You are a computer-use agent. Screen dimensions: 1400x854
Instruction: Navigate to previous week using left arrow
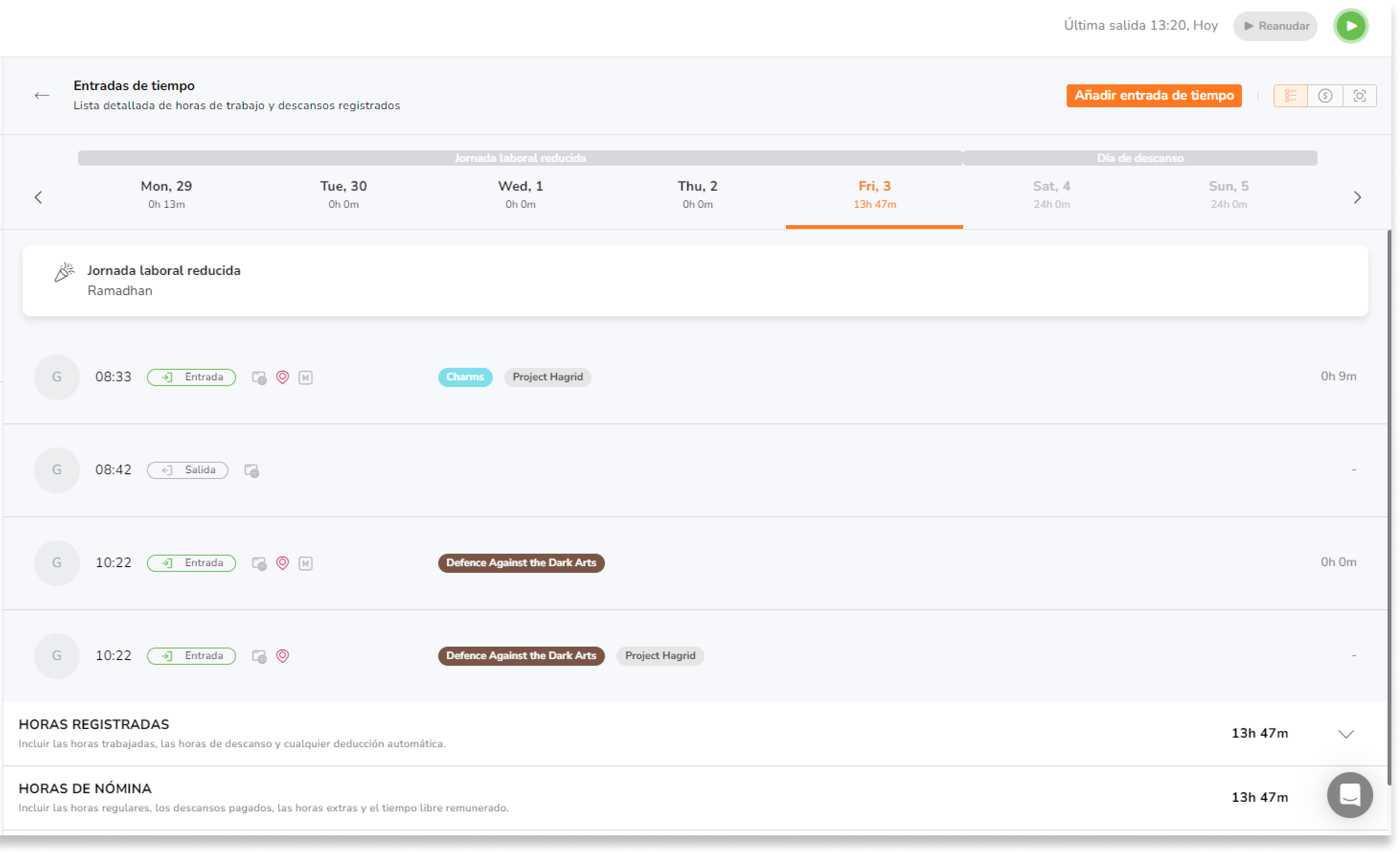pos(39,197)
